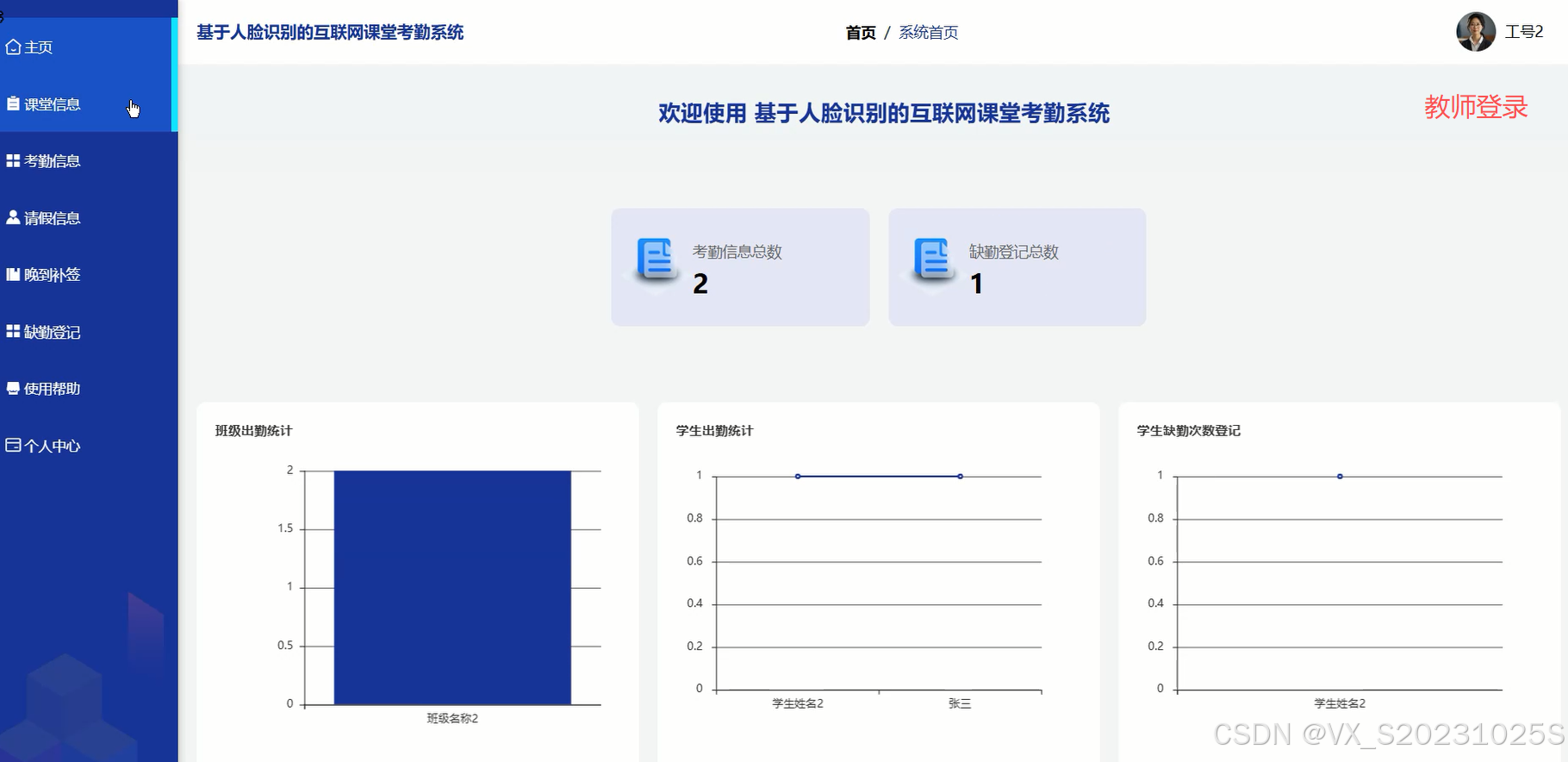The image size is (1568, 762).
Task: Click the count 1 in 缺勤登记总数 card
Action: (976, 284)
